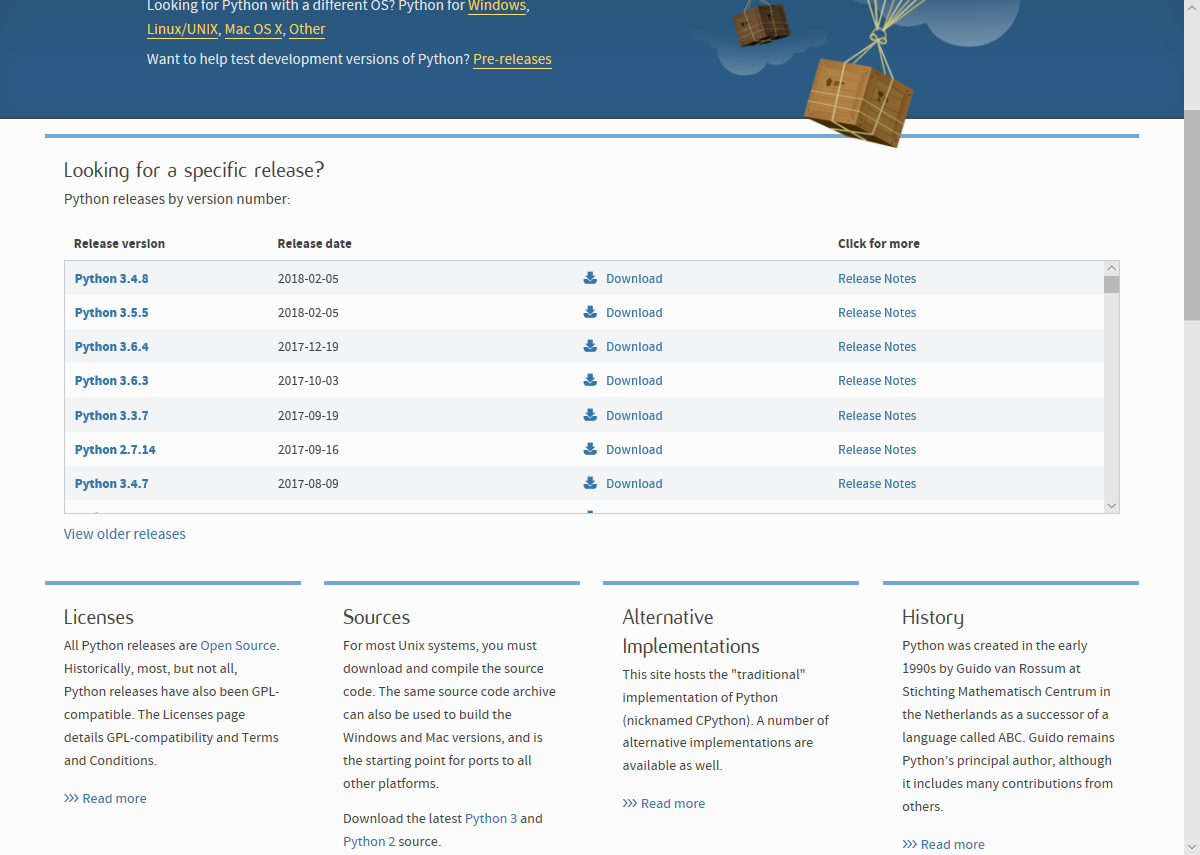Screen dimensions: 1200x855
Task: Click the releases list scroll down arrow
Action: 1111,506
